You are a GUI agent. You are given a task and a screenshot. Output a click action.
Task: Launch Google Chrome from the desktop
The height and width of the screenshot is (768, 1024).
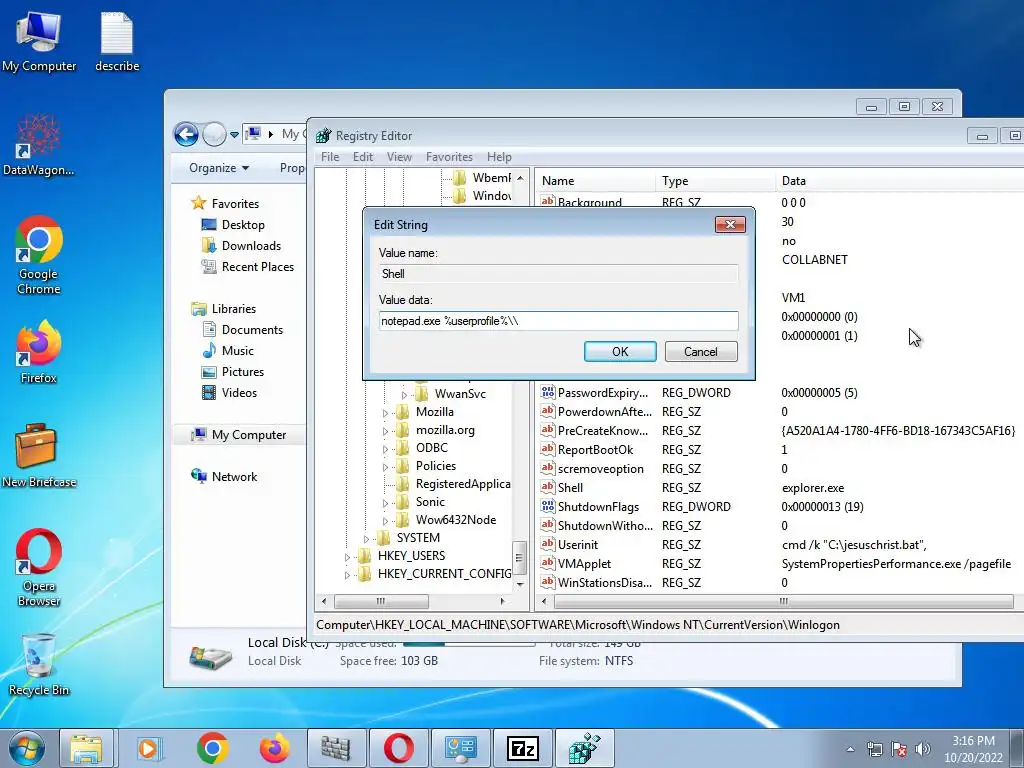pos(39,255)
